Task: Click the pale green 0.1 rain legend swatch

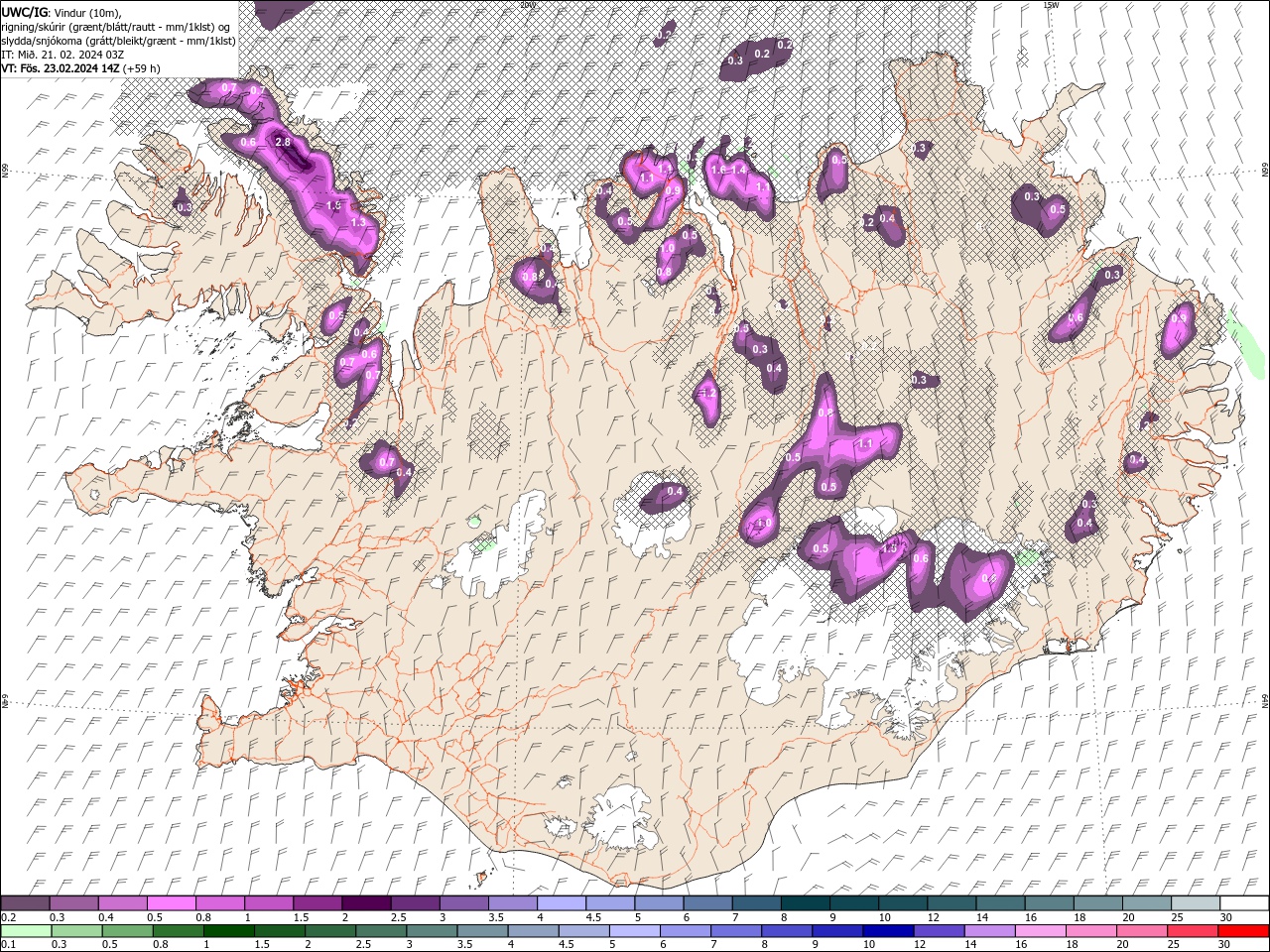Action: pyautogui.click(x=26, y=931)
